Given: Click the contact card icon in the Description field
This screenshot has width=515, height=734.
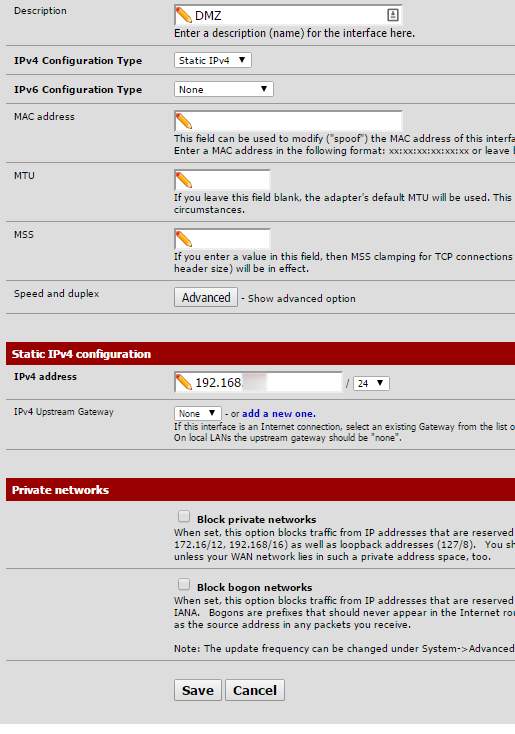Looking at the screenshot, I should click(x=393, y=15).
